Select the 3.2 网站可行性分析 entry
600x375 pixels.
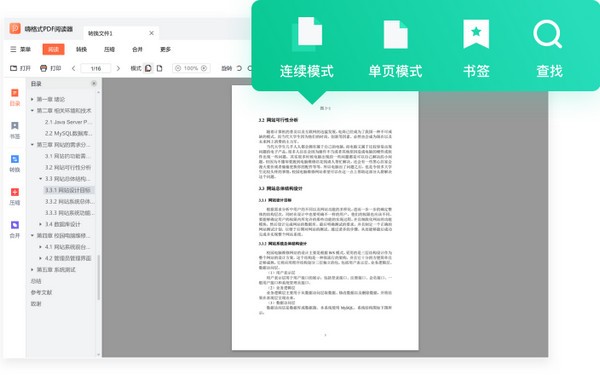click(68, 167)
